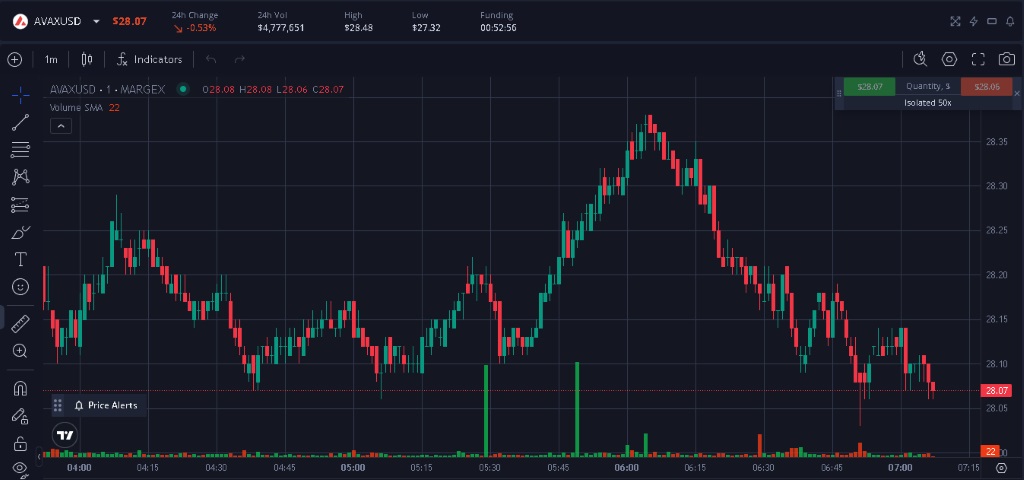Click the green $28.07 buy button
The width and height of the screenshot is (1024, 480).
869,87
